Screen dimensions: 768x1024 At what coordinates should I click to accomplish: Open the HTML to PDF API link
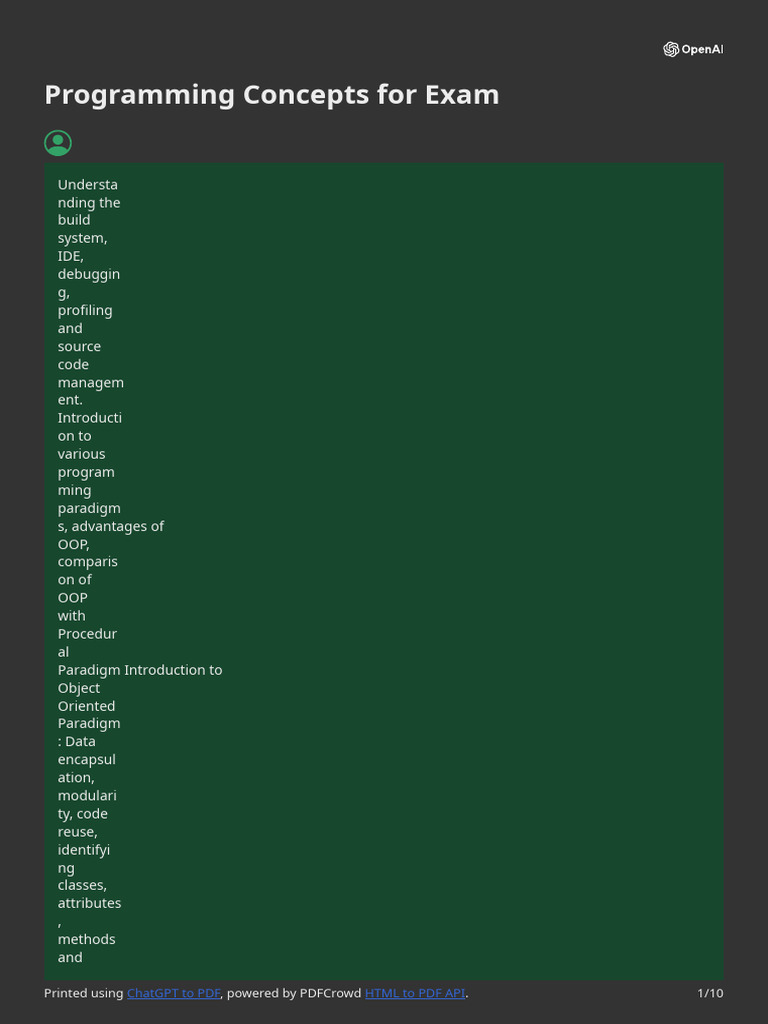coord(415,993)
